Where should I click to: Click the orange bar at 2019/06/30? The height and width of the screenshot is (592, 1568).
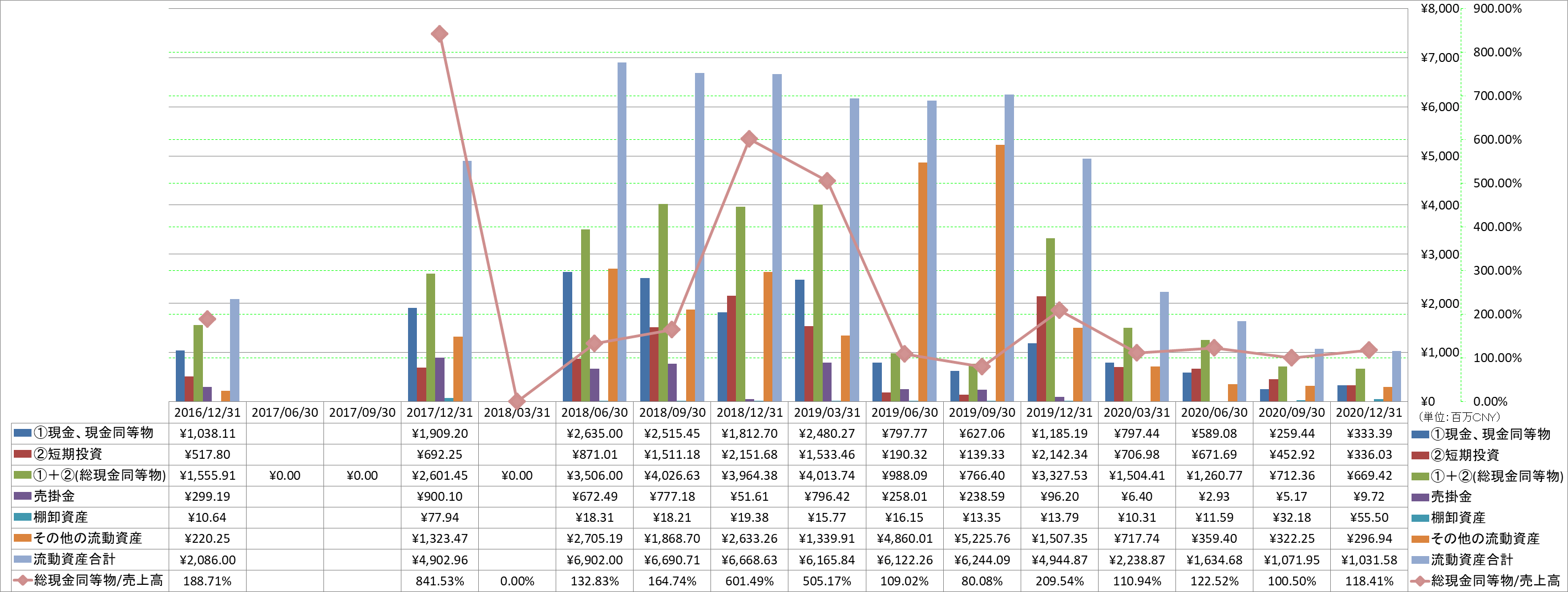[x=923, y=282]
